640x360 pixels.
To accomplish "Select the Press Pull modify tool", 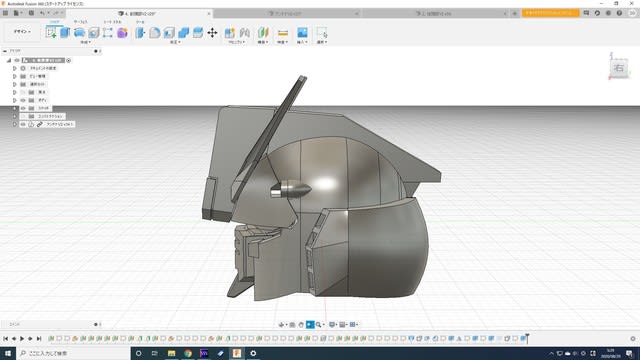I will [140, 33].
